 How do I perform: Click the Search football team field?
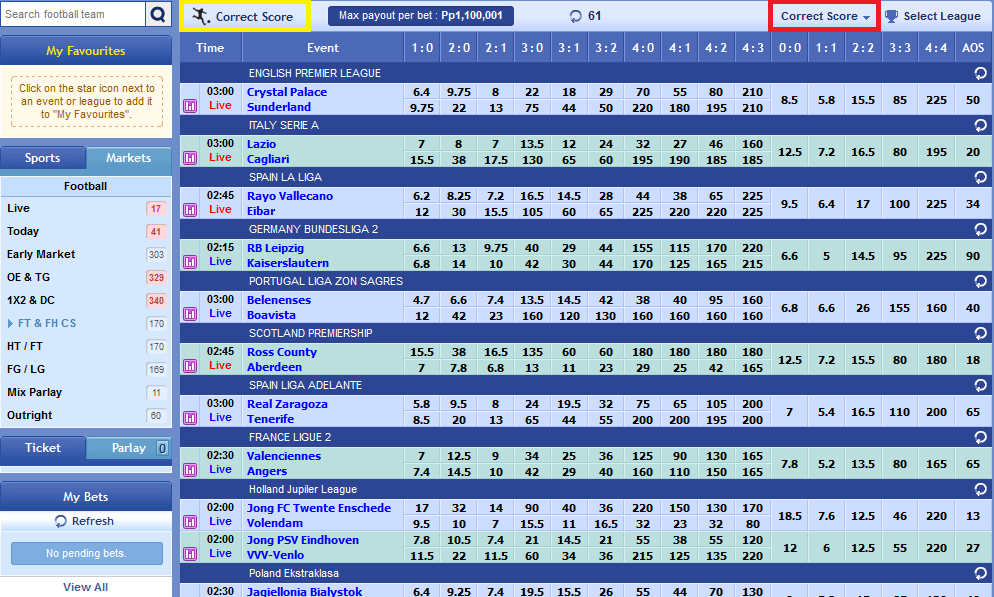[x=74, y=14]
